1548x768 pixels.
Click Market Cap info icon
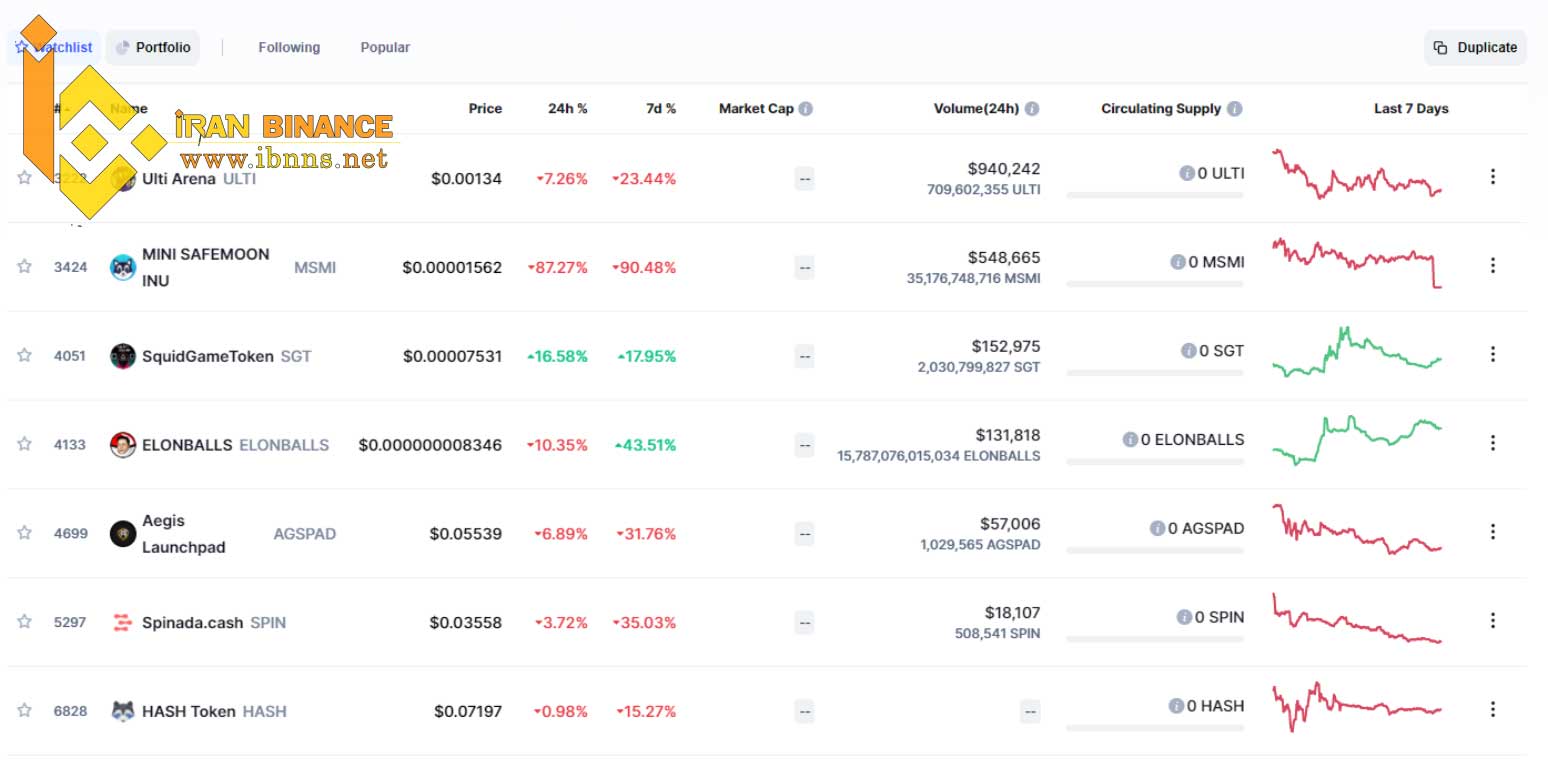(x=806, y=109)
